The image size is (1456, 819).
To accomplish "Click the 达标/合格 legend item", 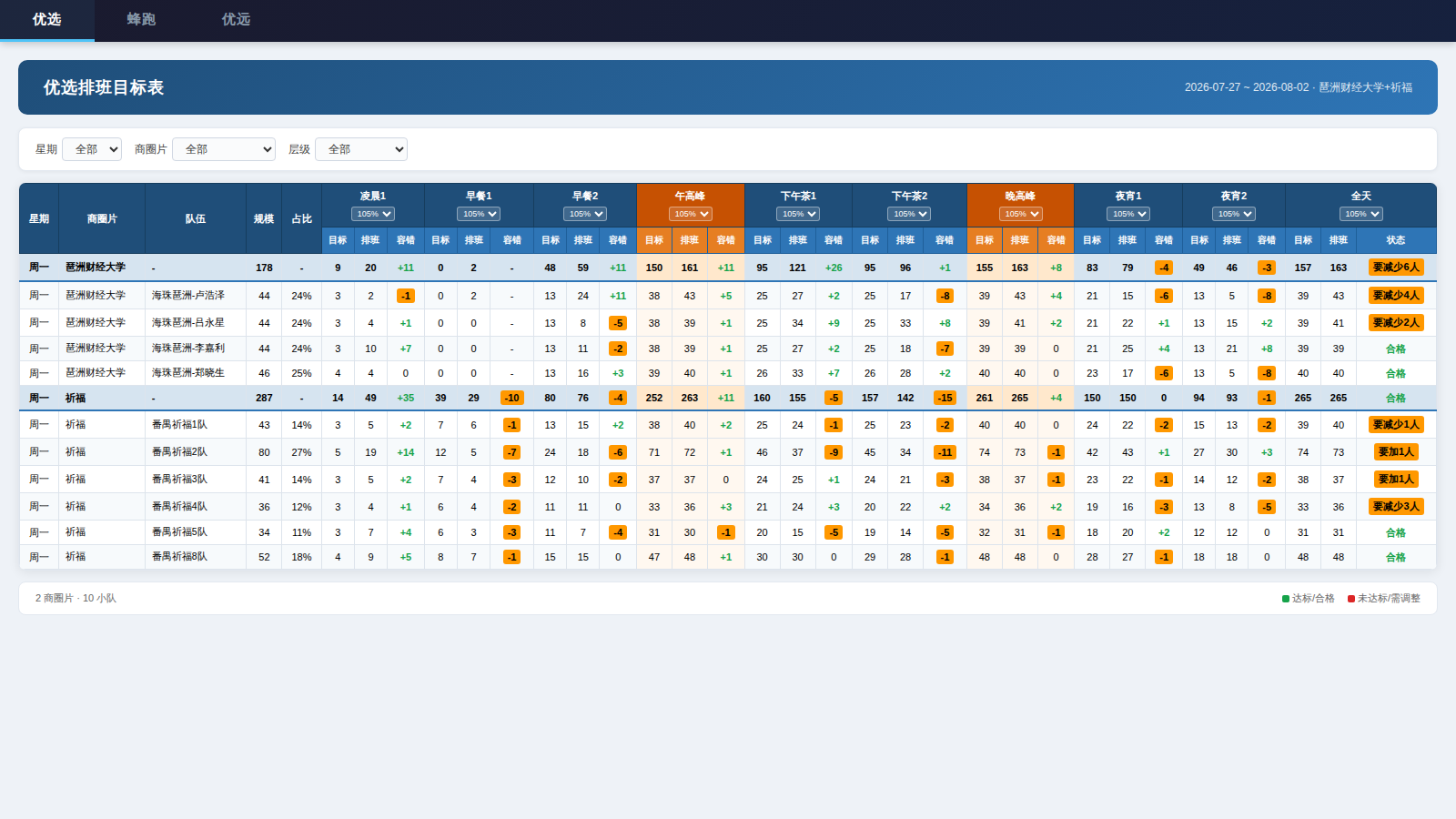I will click(x=1309, y=599).
